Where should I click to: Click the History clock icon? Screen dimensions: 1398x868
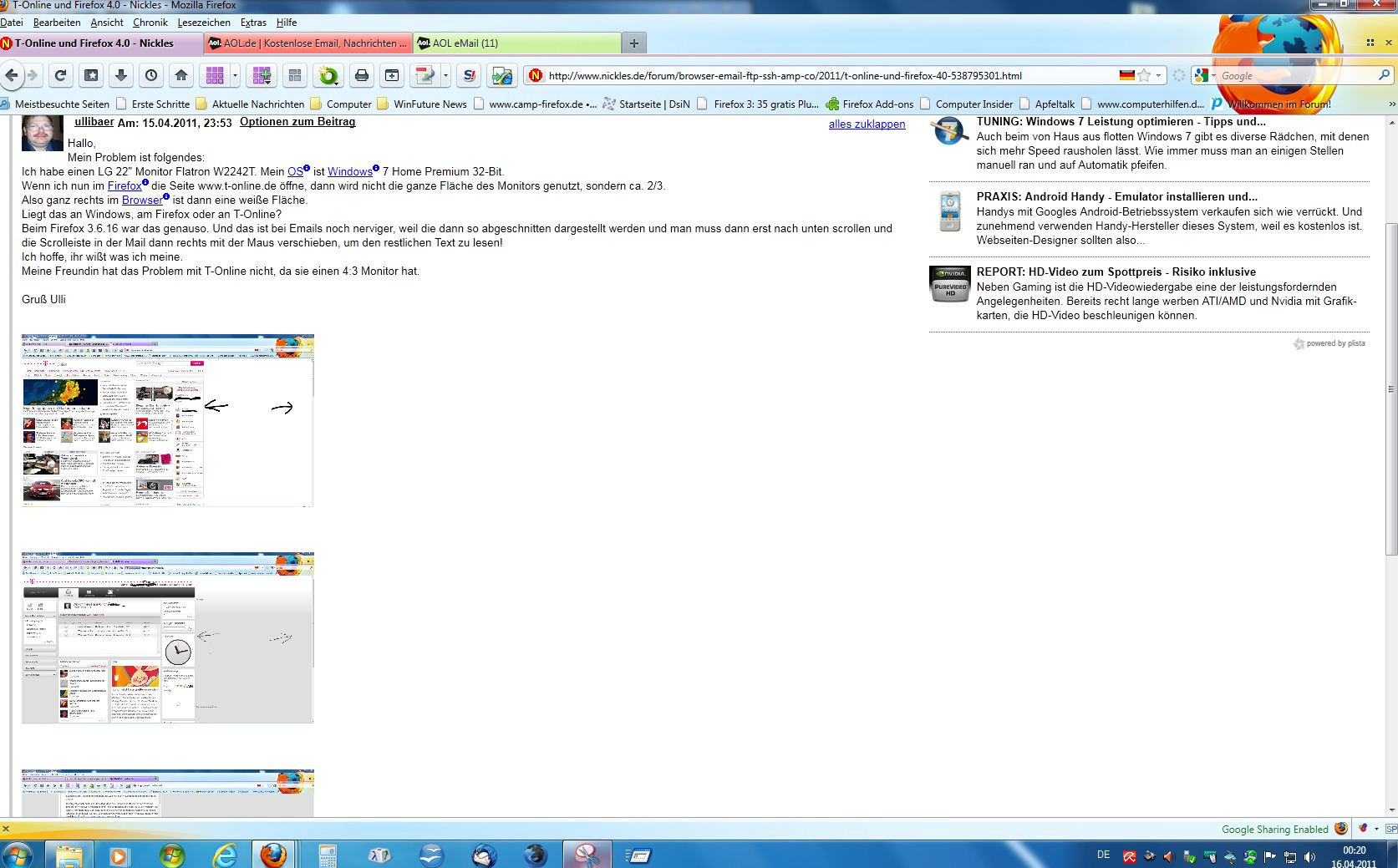tap(151, 75)
